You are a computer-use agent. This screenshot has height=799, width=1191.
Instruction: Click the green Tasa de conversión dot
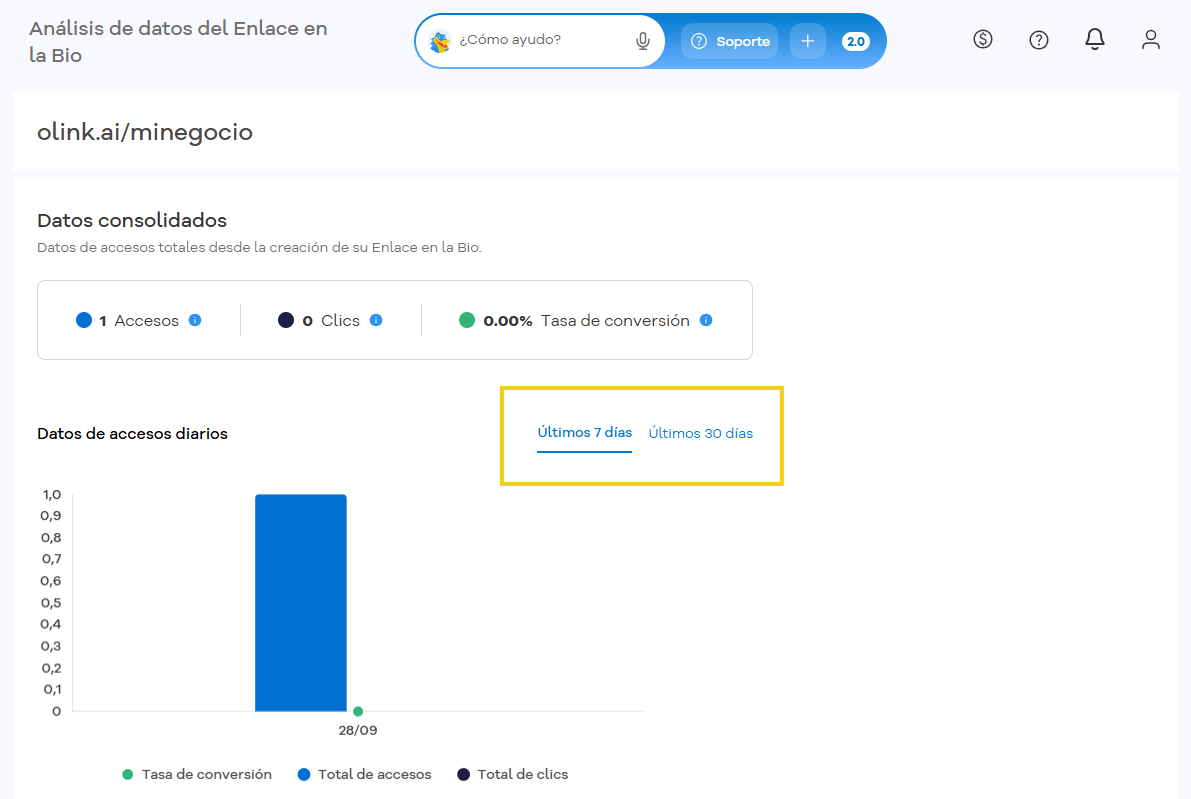[x=467, y=320]
